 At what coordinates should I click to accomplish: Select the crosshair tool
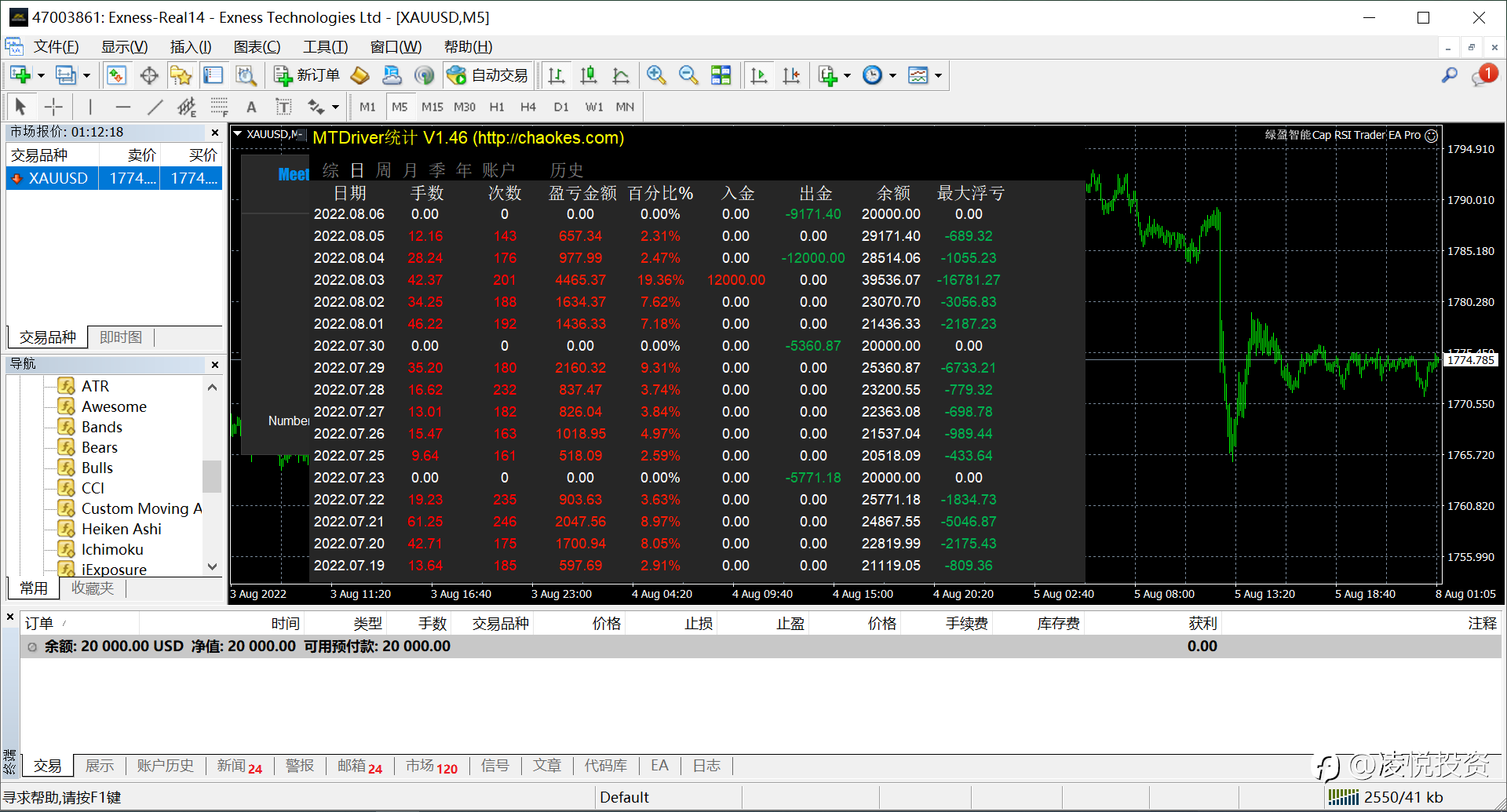click(x=53, y=107)
